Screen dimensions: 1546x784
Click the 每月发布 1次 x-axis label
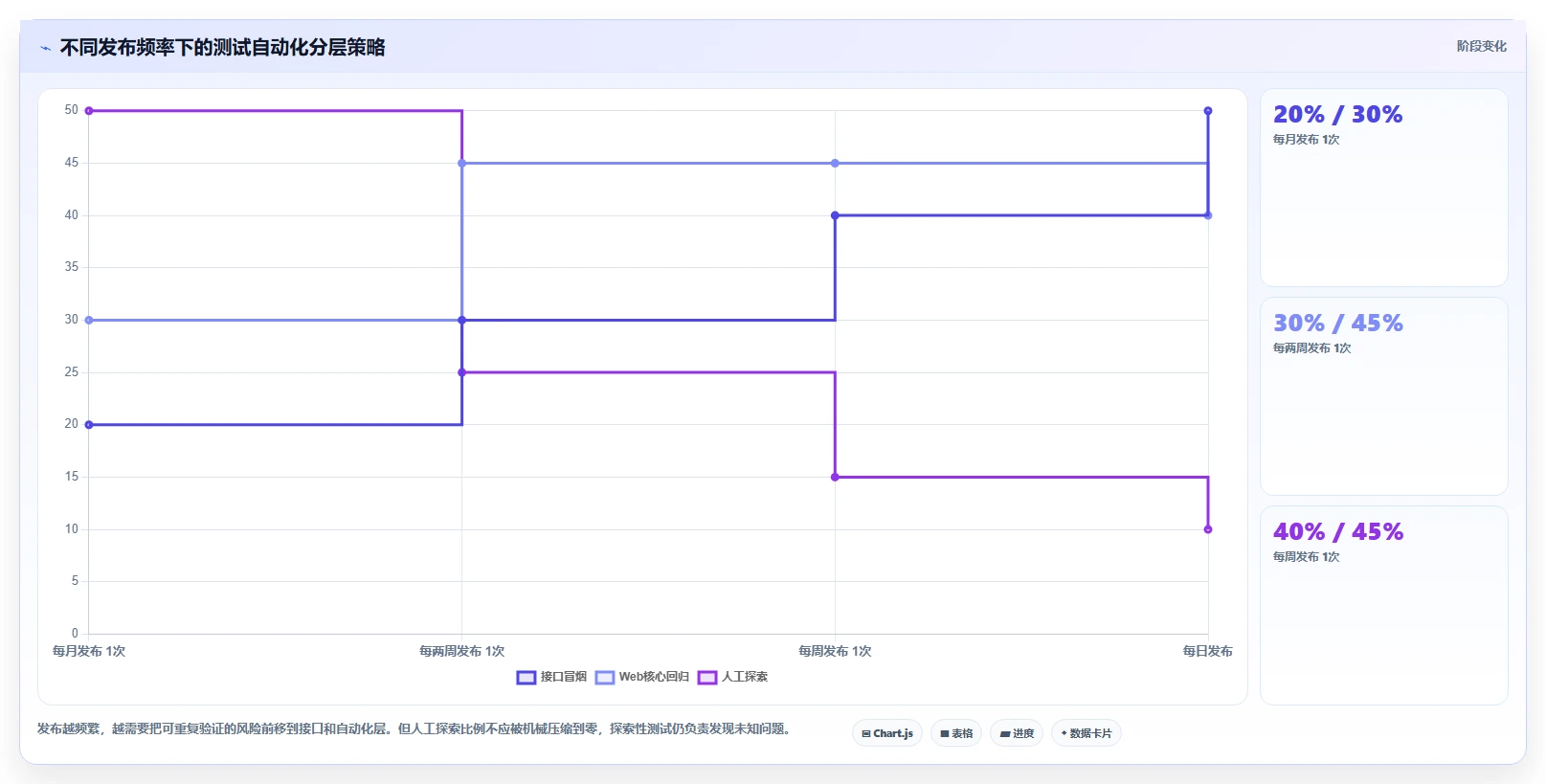click(x=89, y=651)
